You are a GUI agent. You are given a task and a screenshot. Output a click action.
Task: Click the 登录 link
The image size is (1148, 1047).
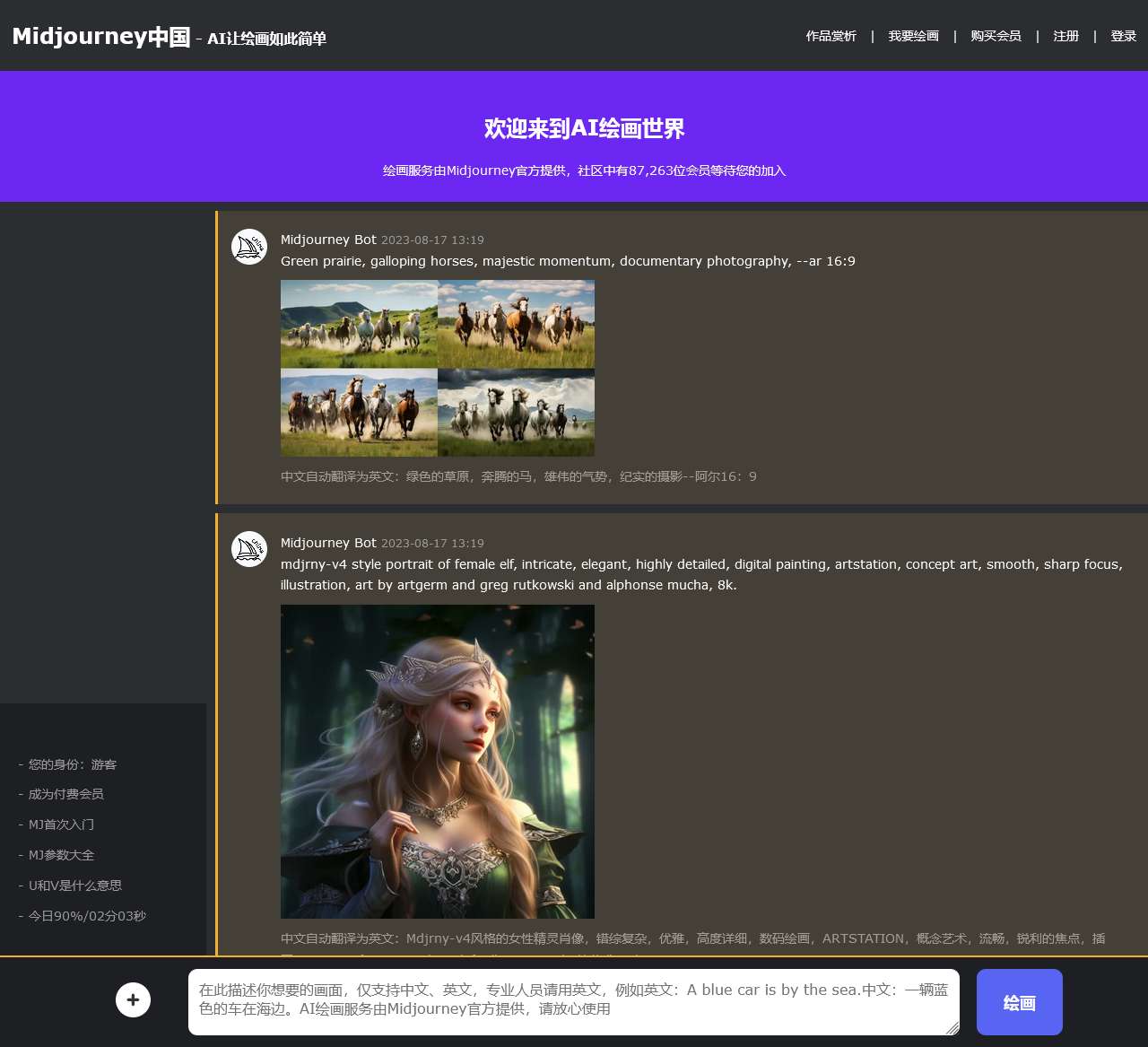[x=1122, y=36]
